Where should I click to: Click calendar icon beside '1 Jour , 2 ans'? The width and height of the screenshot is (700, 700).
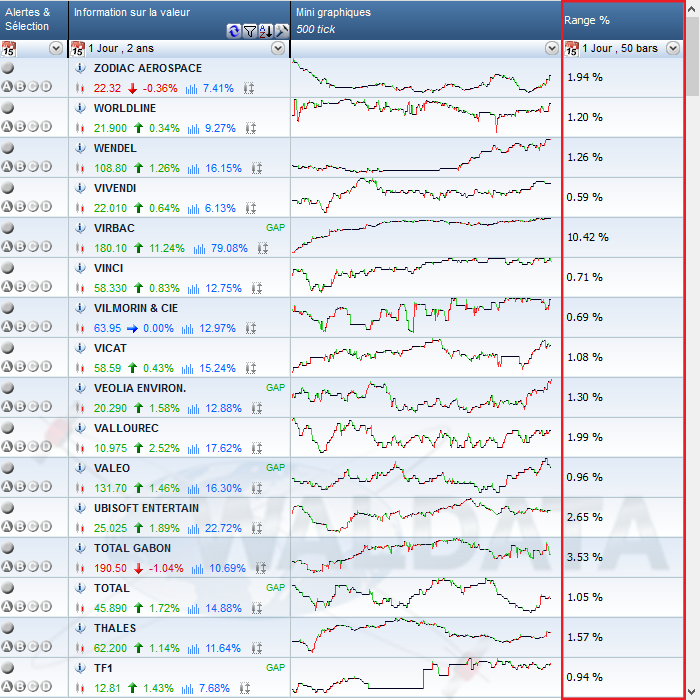coord(78,49)
